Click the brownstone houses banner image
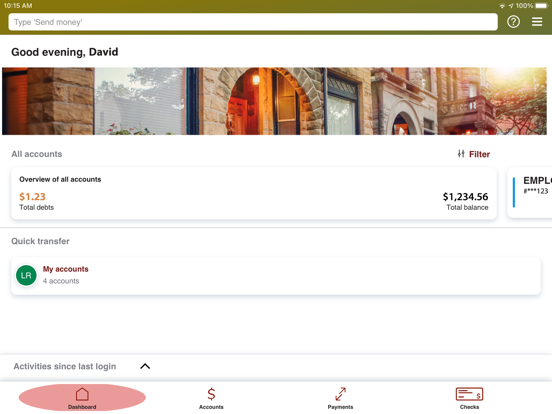The image size is (552, 414). pyautogui.click(x=274, y=101)
